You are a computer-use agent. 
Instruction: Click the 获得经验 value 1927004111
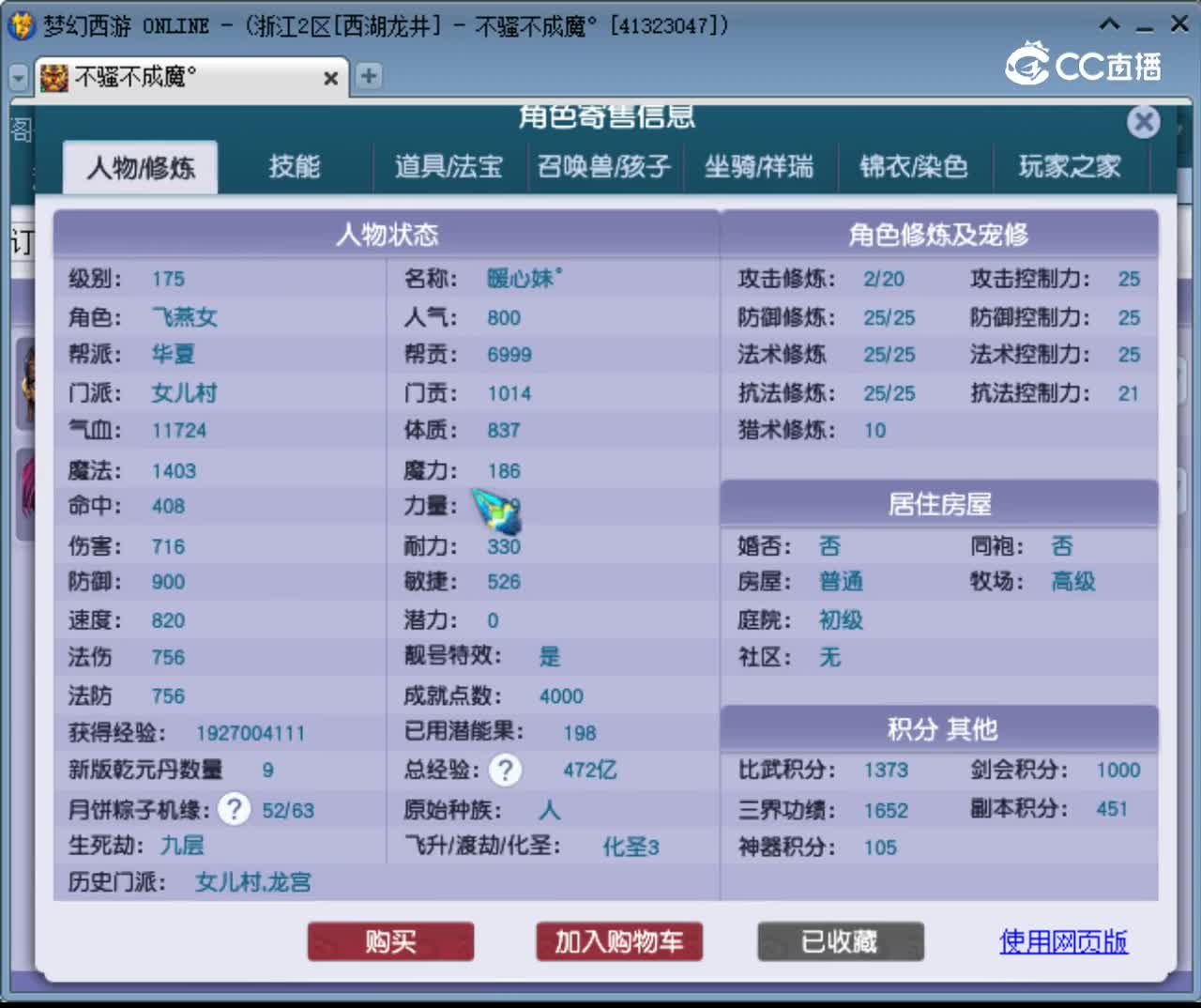(x=251, y=733)
